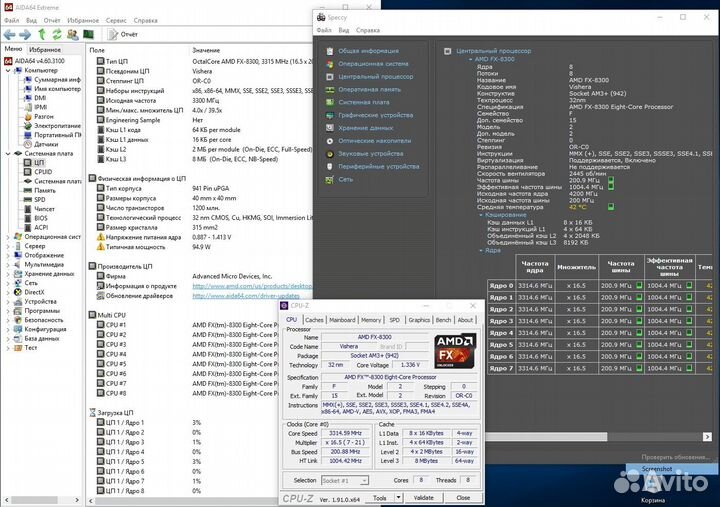Open Системная плата in Speccy sidebar
The width and height of the screenshot is (720, 507).
[x=364, y=102]
